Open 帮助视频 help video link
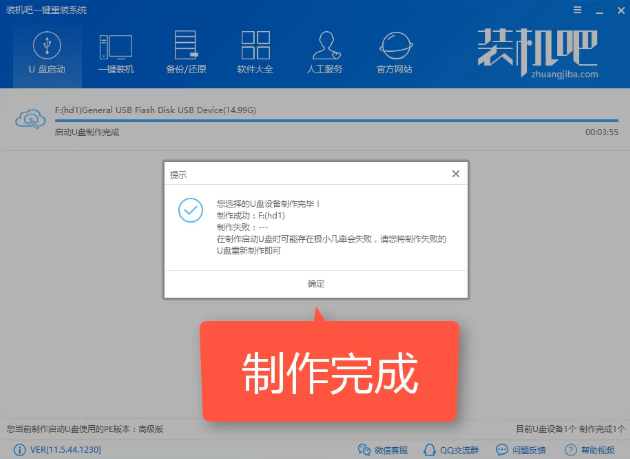 click(594, 450)
